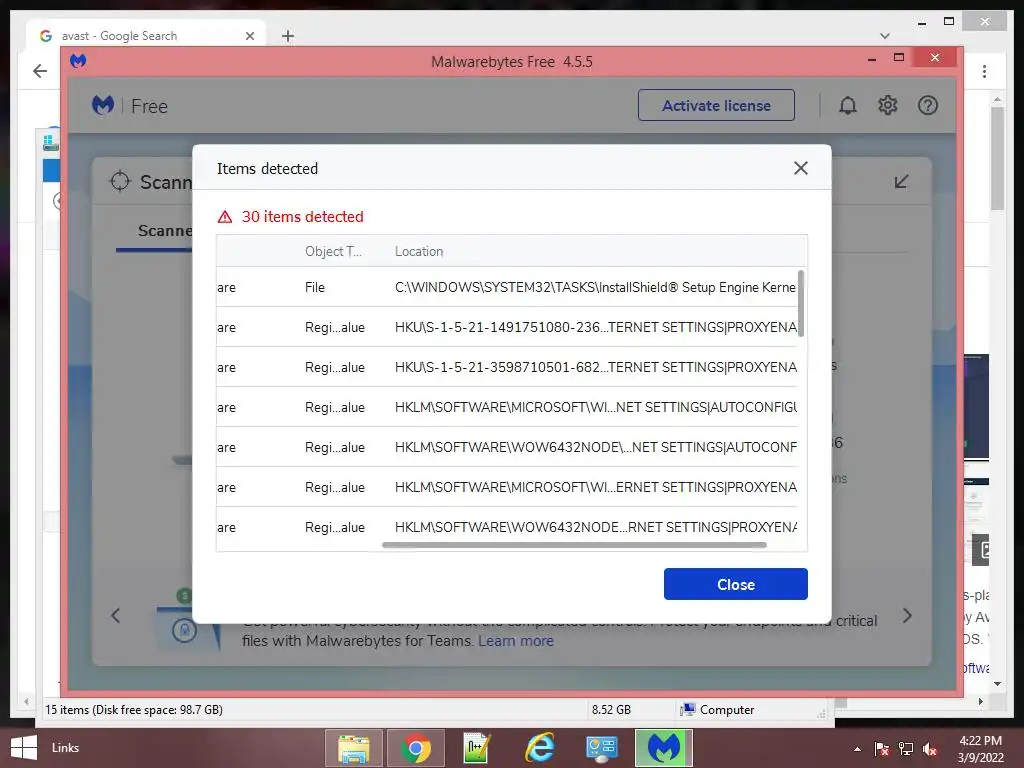Open Malwarebytes settings gear
This screenshot has width=1024, height=768.
[x=888, y=105]
